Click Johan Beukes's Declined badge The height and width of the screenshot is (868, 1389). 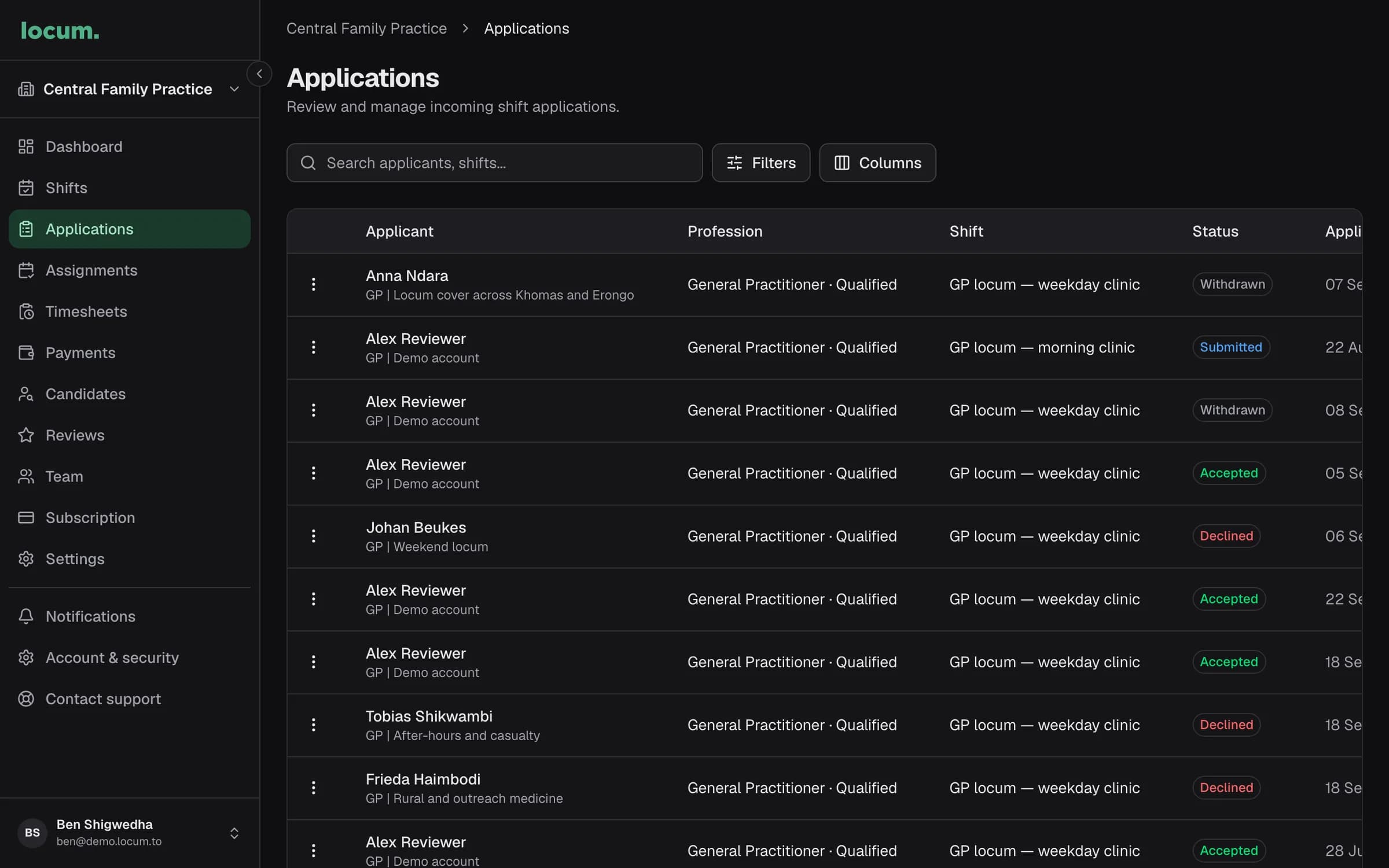point(1226,536)
